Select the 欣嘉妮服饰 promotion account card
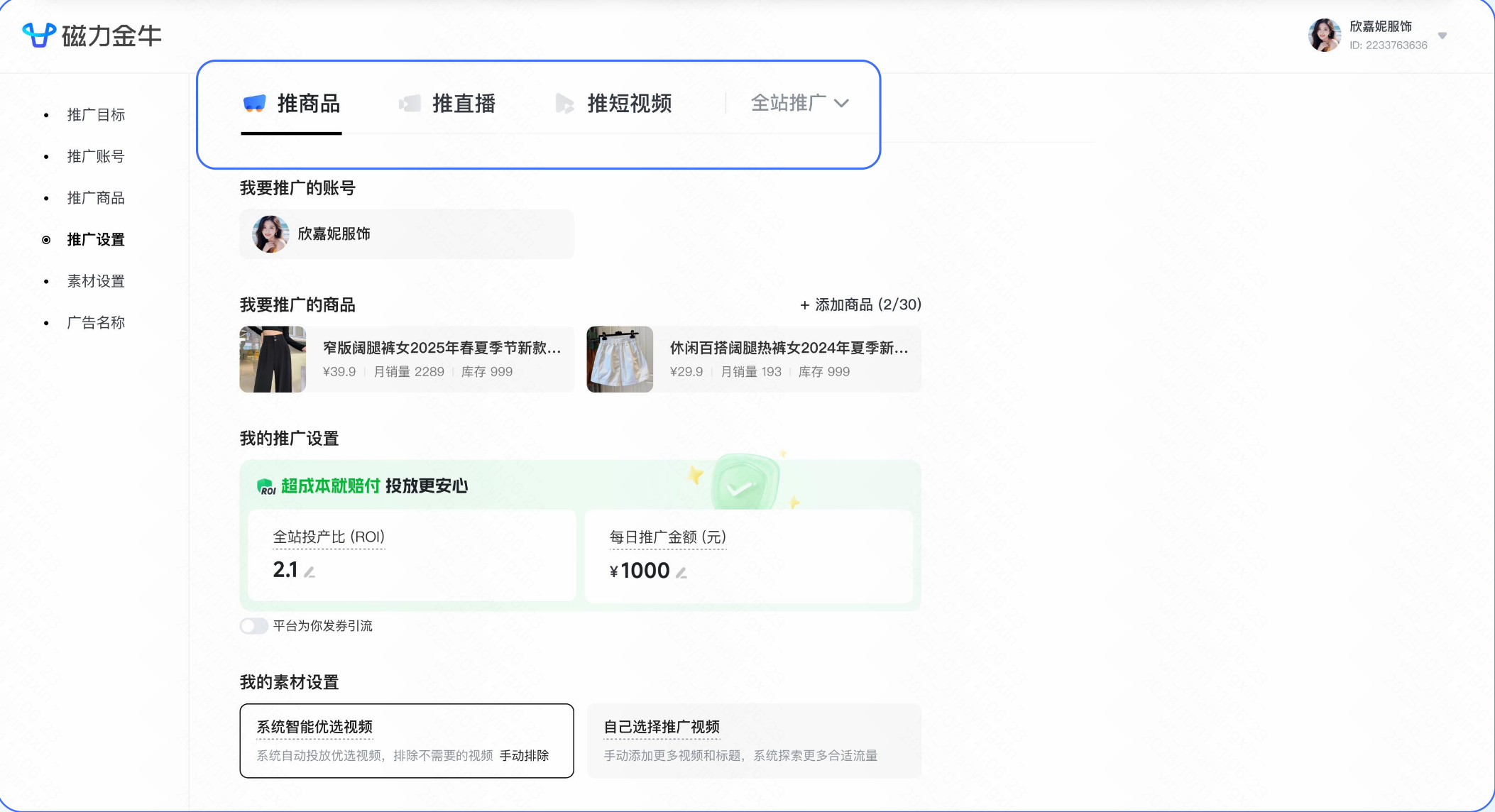 point(406,234)
